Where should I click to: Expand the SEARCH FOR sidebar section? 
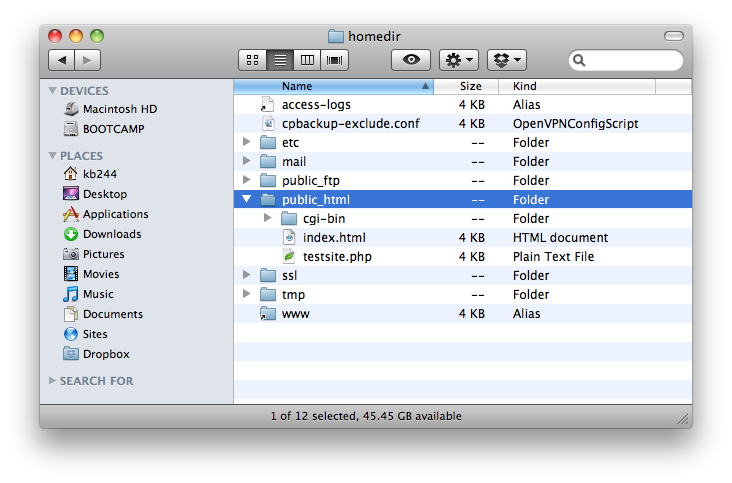coord(52,381)
